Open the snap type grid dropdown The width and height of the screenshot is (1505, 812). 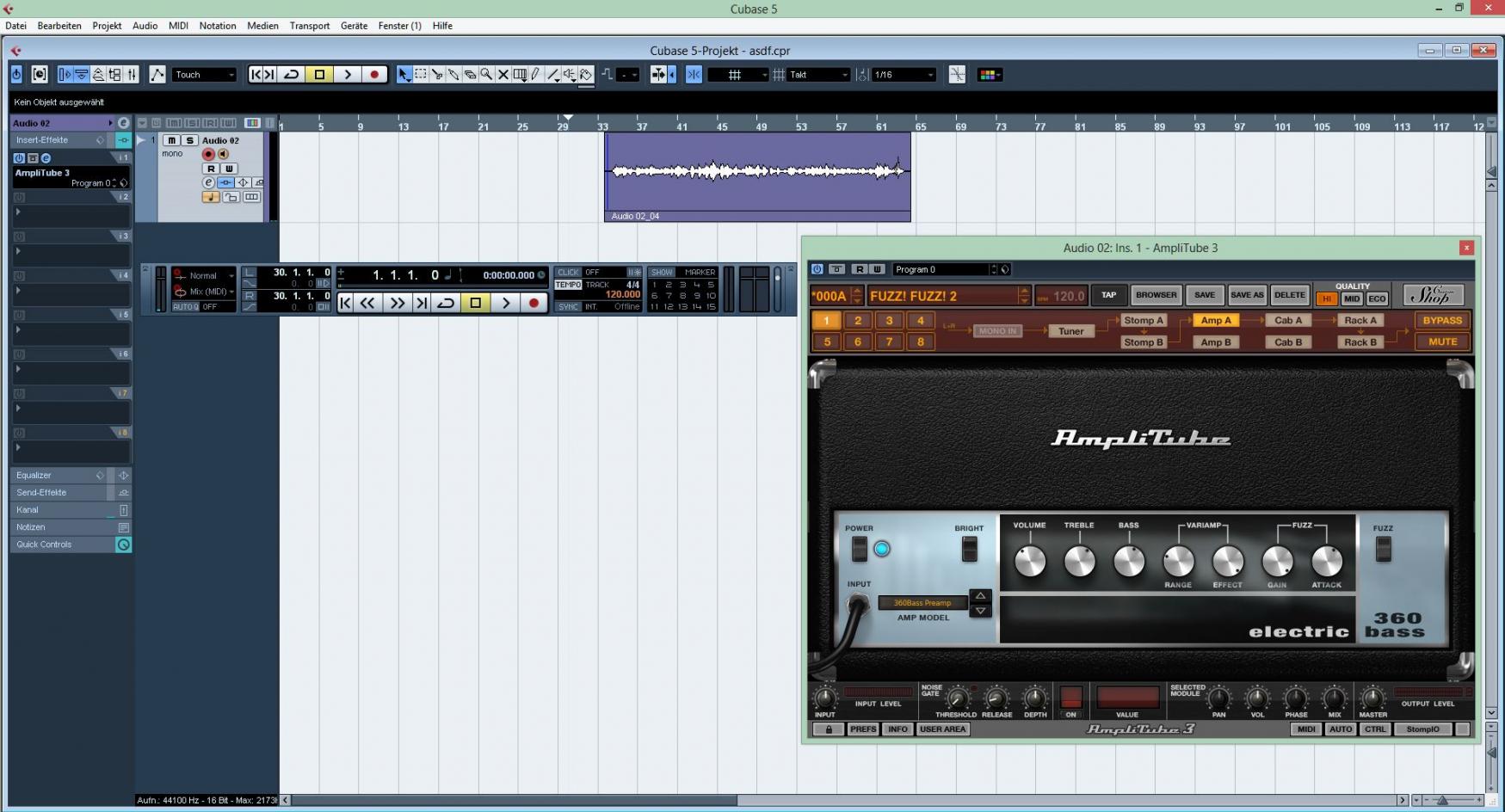(x=738, y=75)
